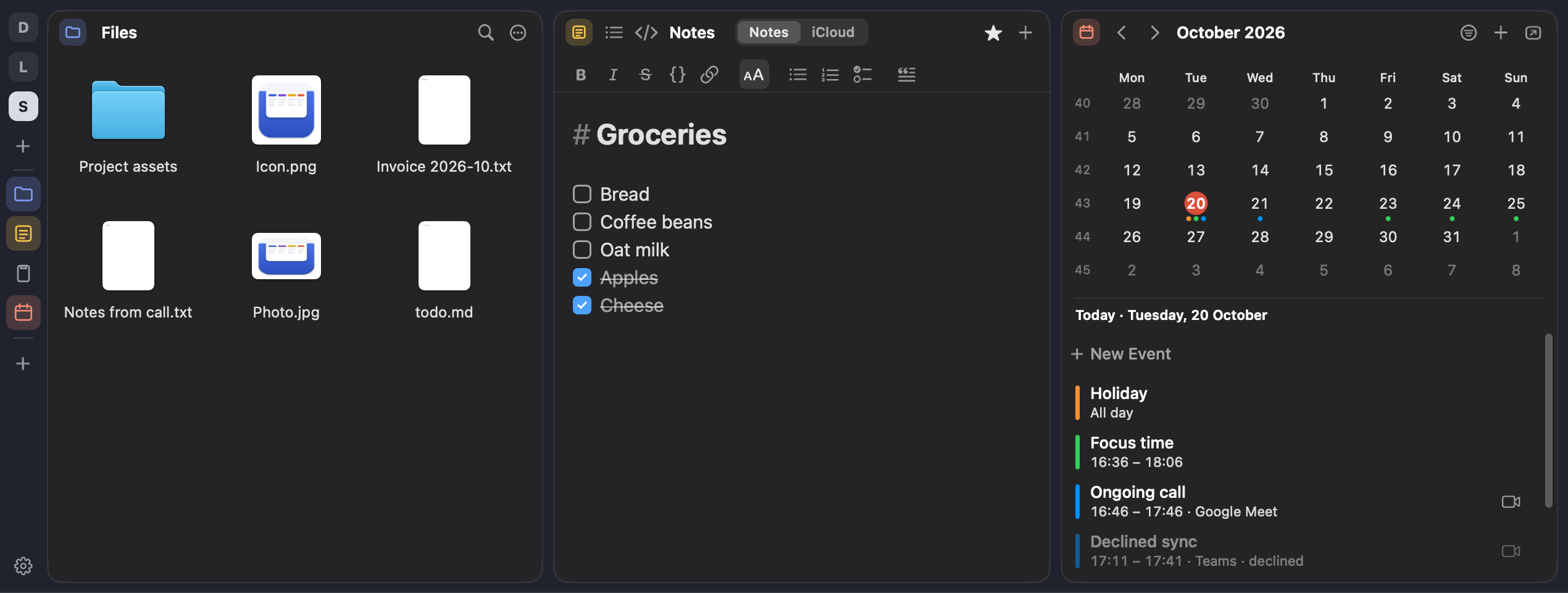Screen dimensions: 1568x593
Task: Create a new note with plus
Action: coord(1025,33)
